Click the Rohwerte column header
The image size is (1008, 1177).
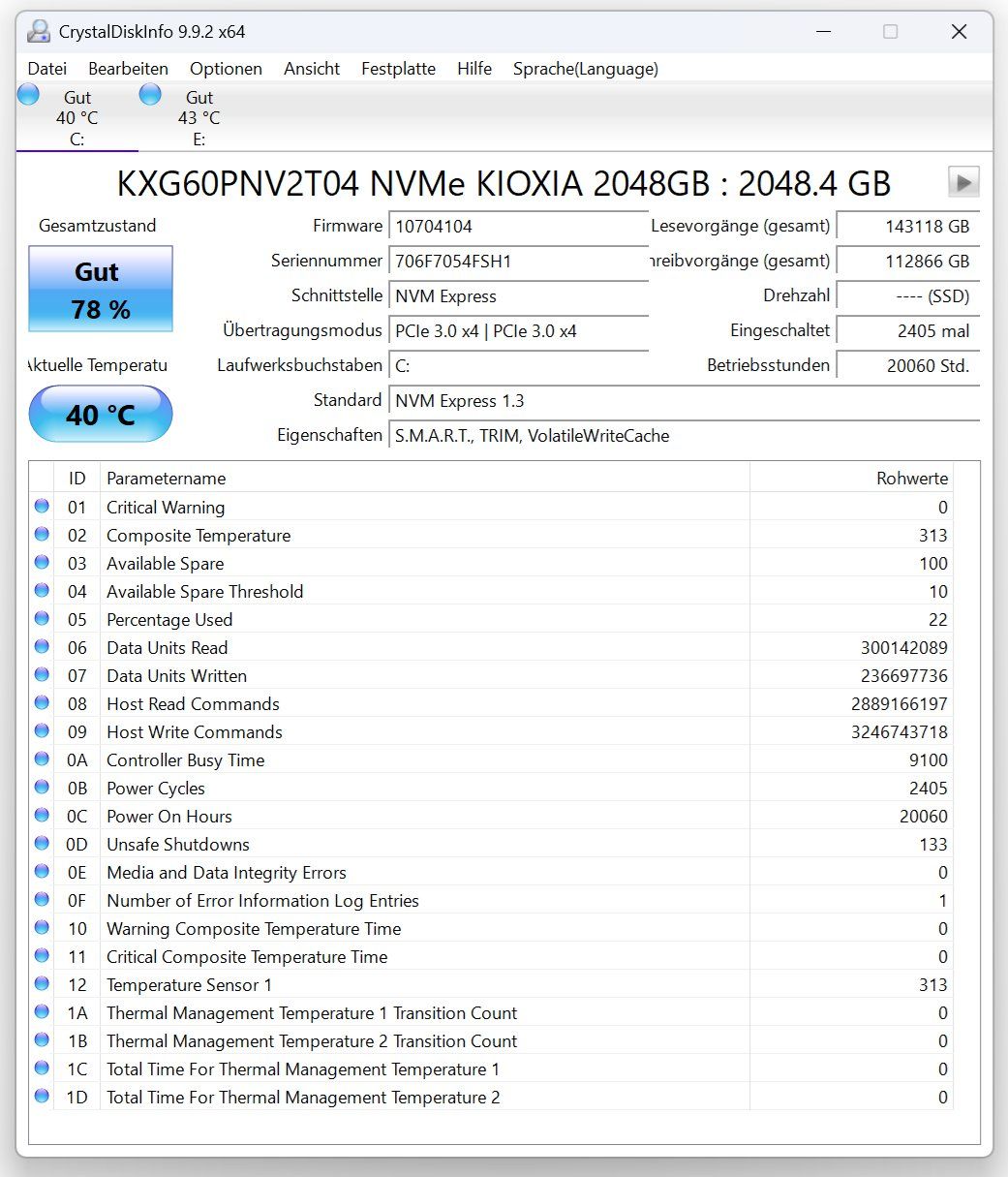point(851,478)
